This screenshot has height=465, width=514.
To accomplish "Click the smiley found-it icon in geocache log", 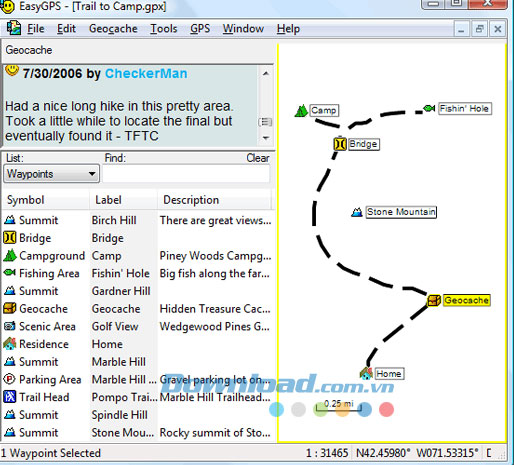I will point(12,70).
